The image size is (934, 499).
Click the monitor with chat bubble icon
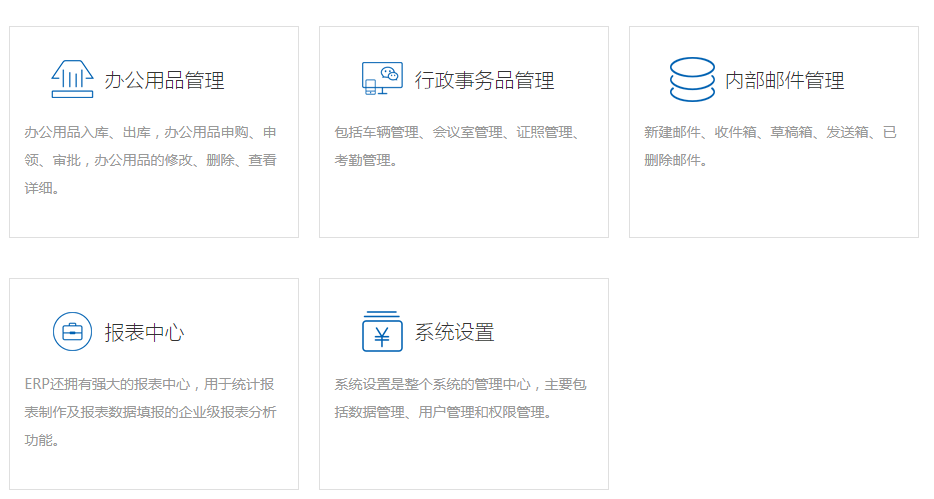point(382,79)
